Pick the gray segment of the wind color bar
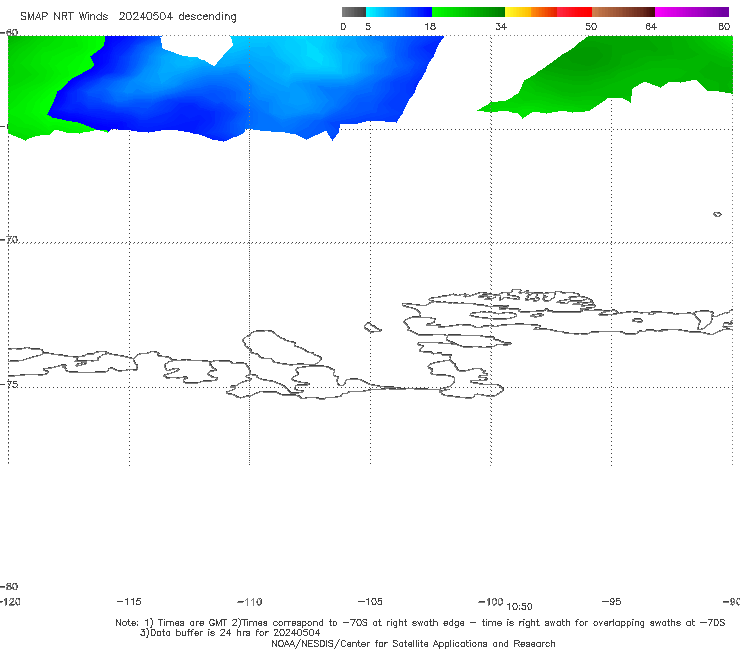Viewport: 740px width, 650px height. pyautogui.click(x=353, y=12)
